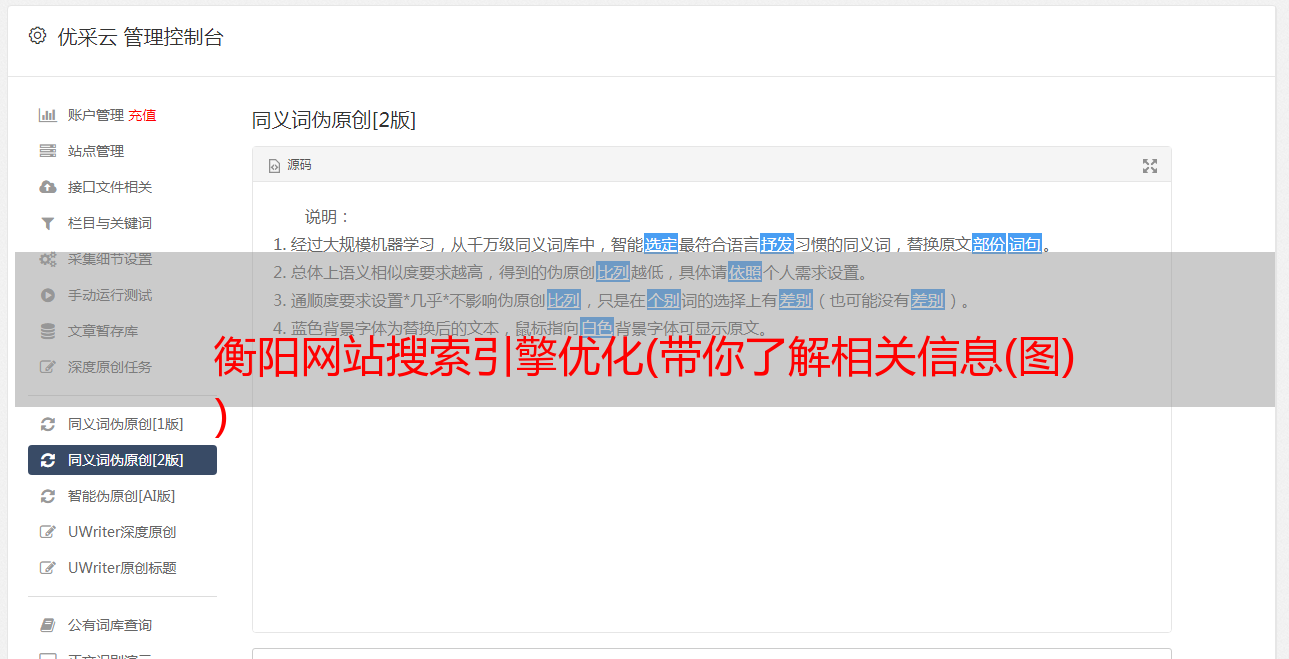Click the gear icon beside 优采云 管理控制台
Screen dimensions: 1289x659
coord(37,36)
